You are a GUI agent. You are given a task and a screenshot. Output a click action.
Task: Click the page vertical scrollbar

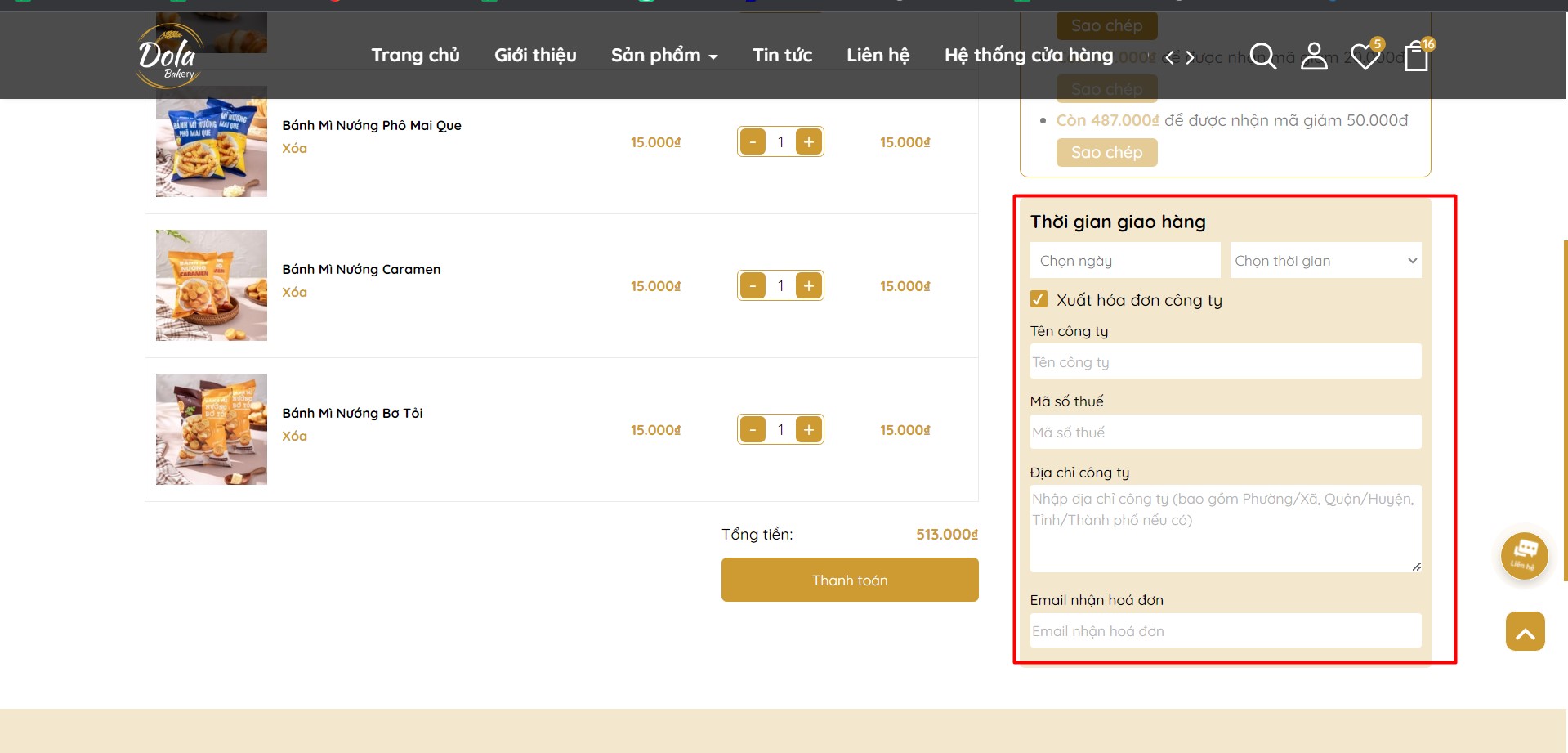pyautogui.click(x=1565, y=409)
